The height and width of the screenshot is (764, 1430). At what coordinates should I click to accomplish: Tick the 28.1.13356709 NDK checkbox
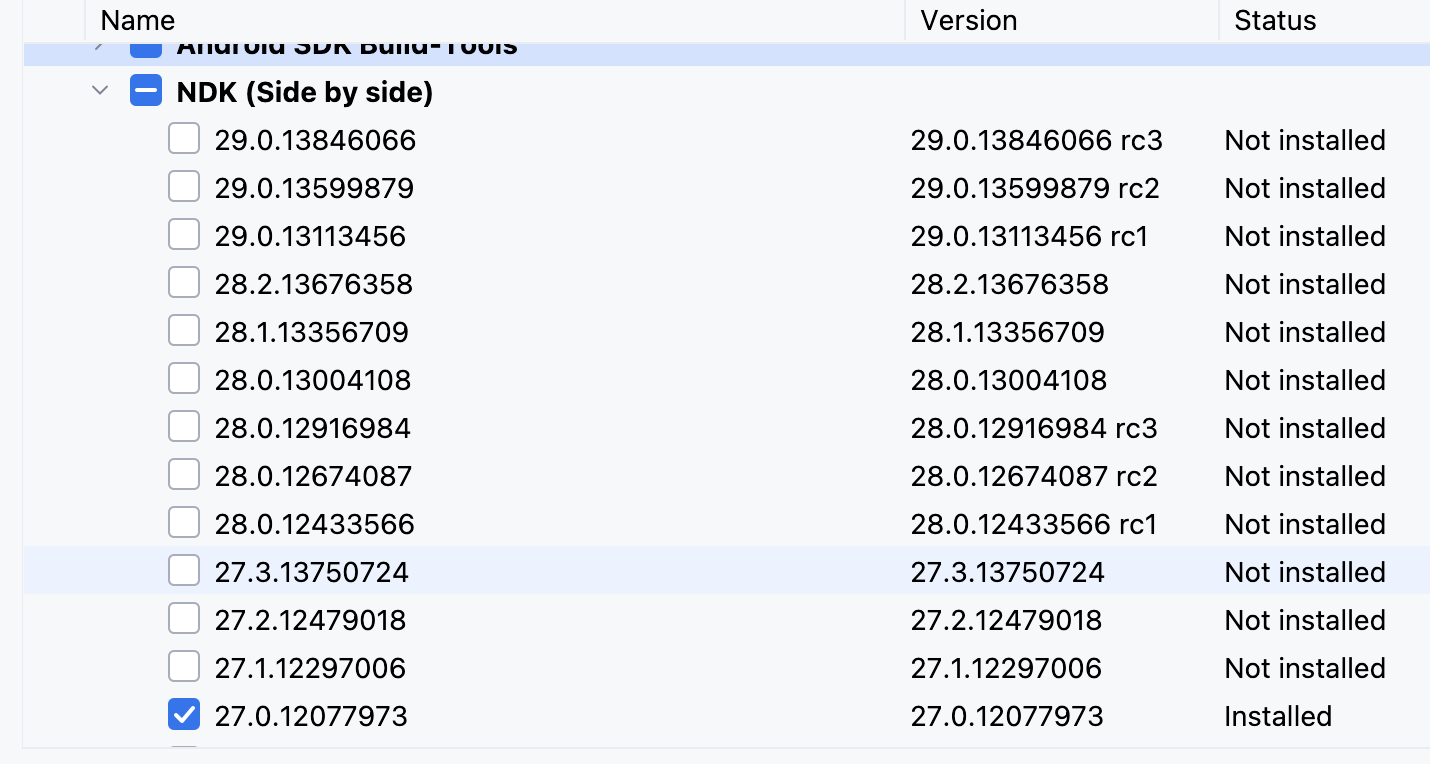coord(184,331)
